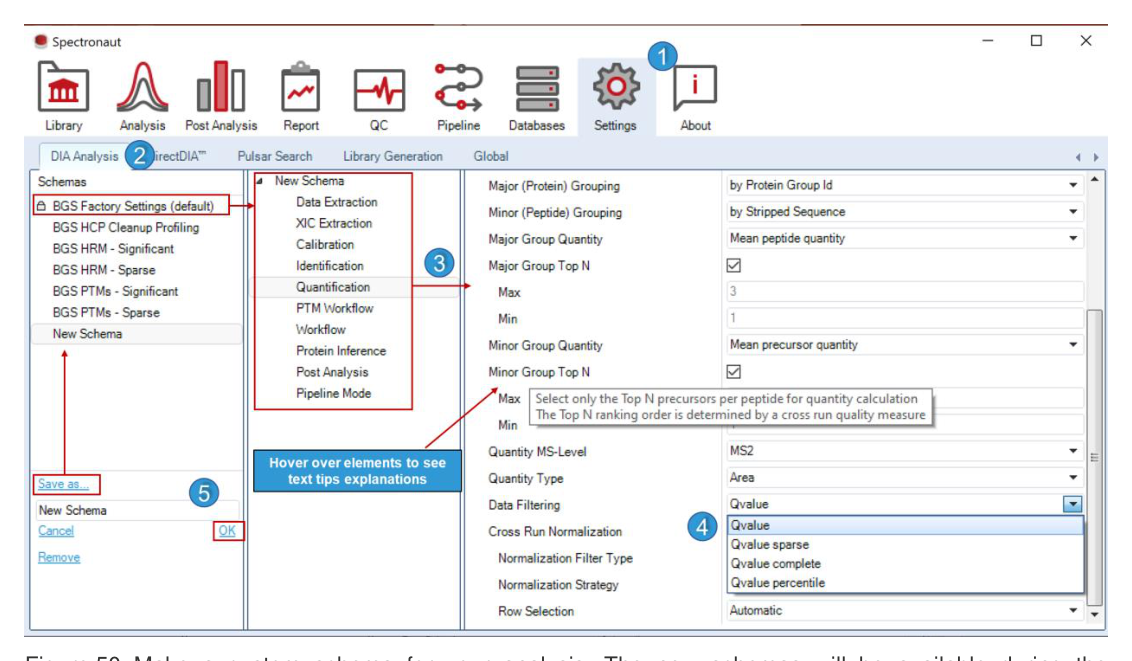This screenshot has width=1132, height=661.
Task: Switch to the Global tab
Action: point(491,156)
